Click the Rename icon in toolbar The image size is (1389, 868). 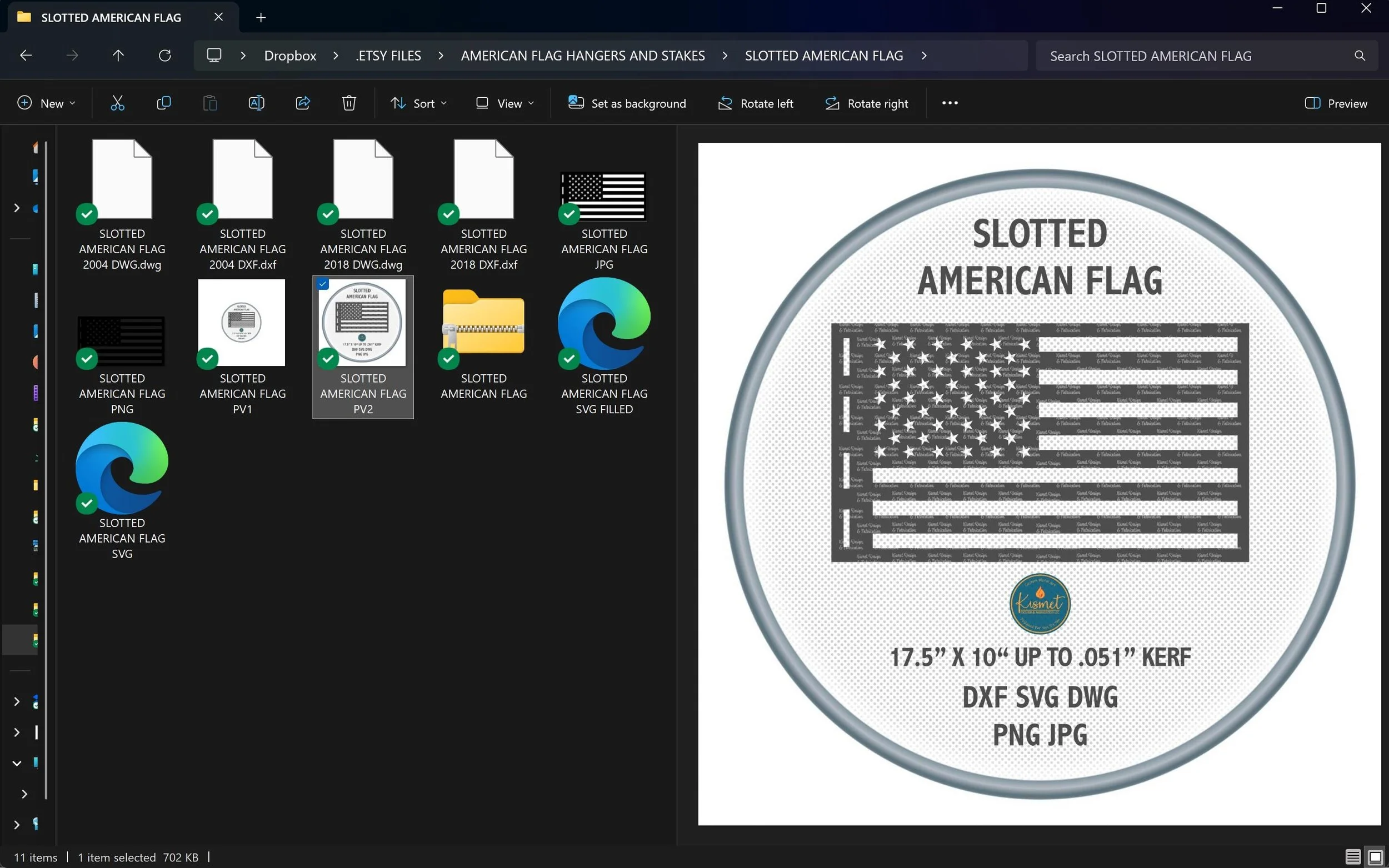pyautogui.click(x=256, y=103)
